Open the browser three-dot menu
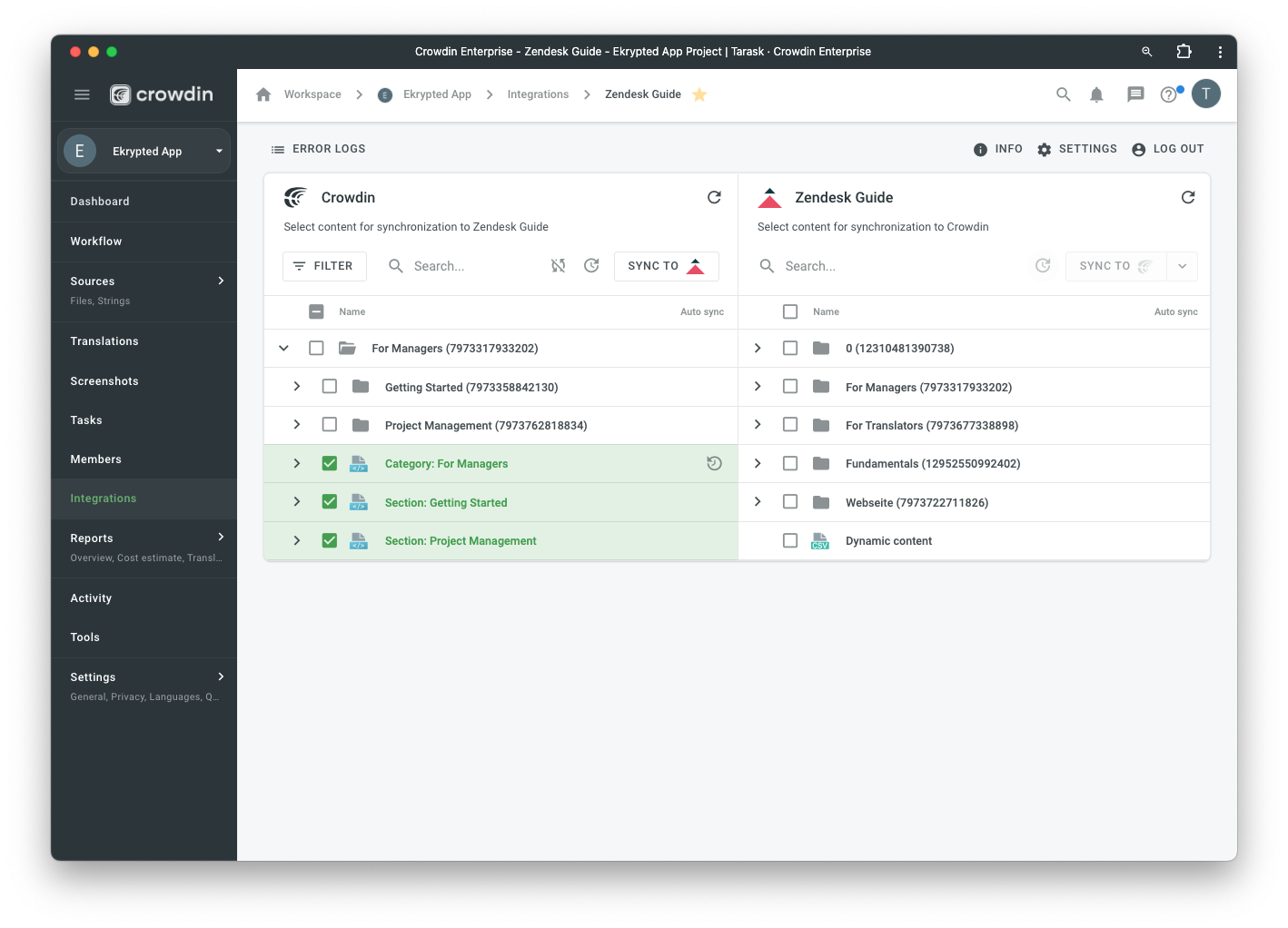The height and width of the screenshot is (928, 1288). click(x=1220, y=52)
